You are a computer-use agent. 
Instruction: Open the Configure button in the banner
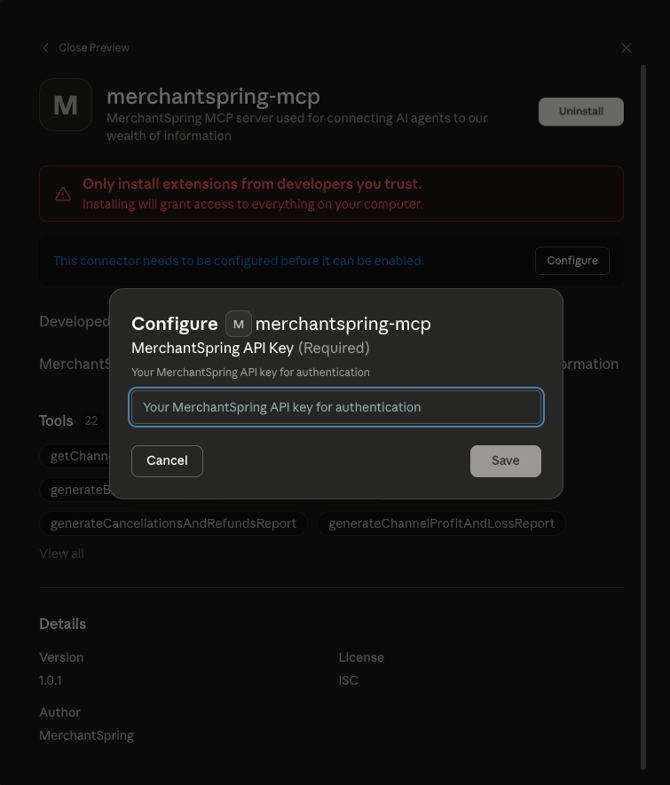coord(572,260)
